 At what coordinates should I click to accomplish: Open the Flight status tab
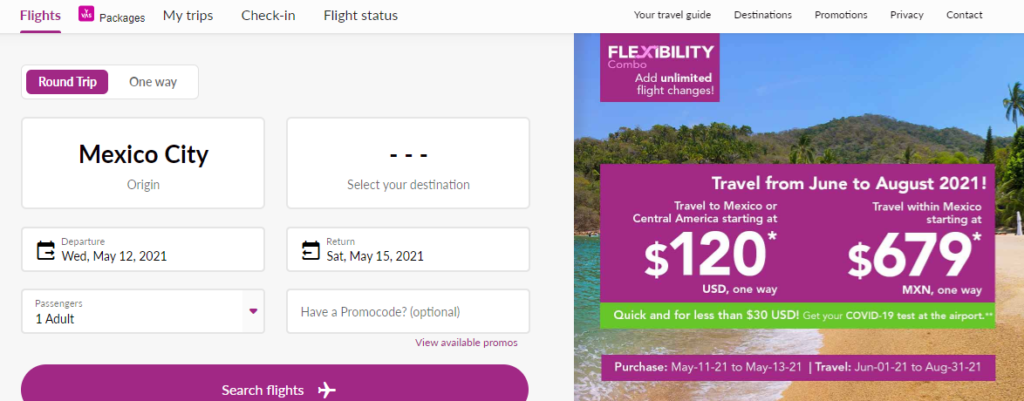361,16
